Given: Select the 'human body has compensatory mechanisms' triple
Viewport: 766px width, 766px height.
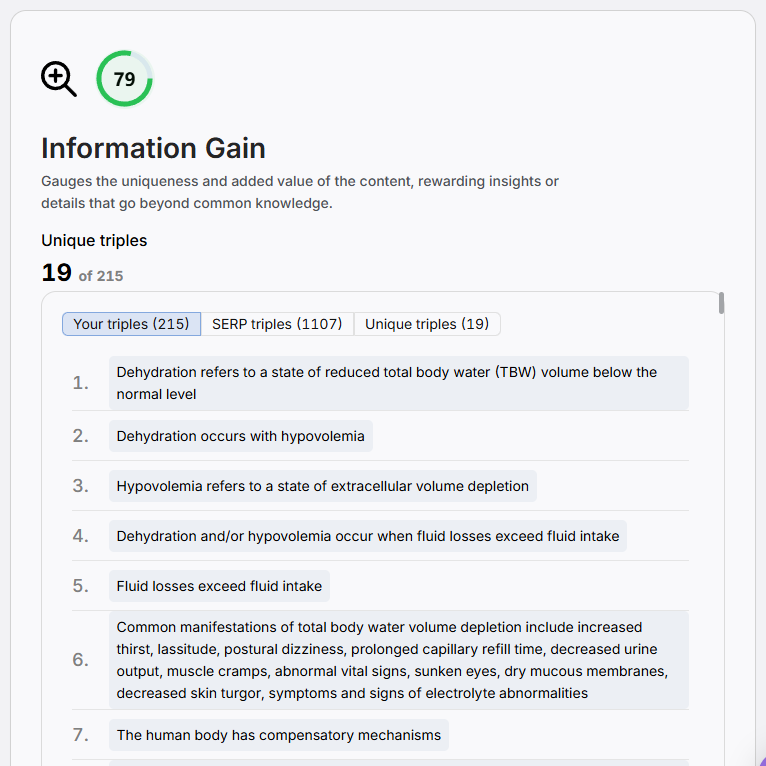Looking at the screenshot, I should (x=278, y=735).
